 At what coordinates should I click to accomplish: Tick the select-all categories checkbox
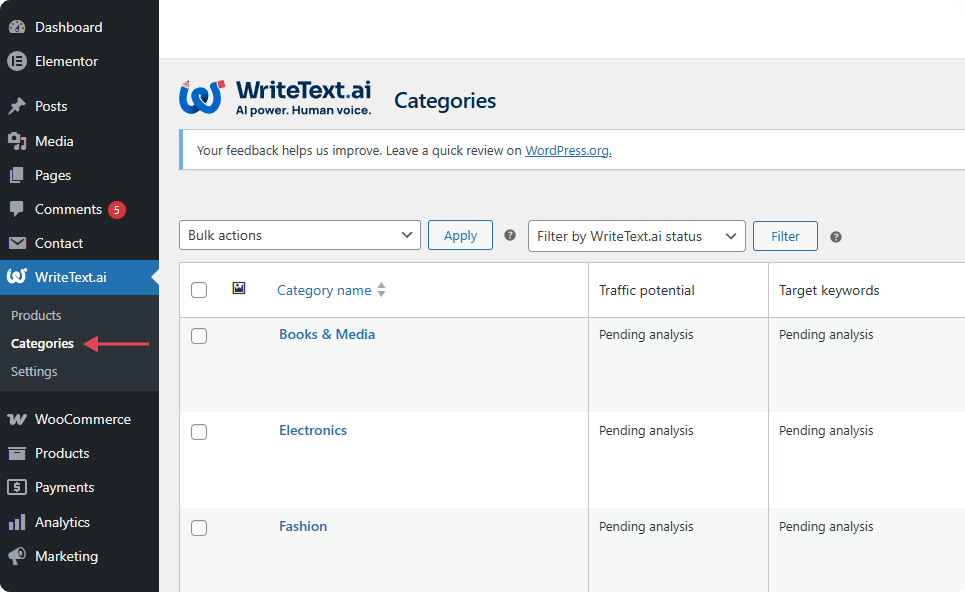tap(199, 290)
